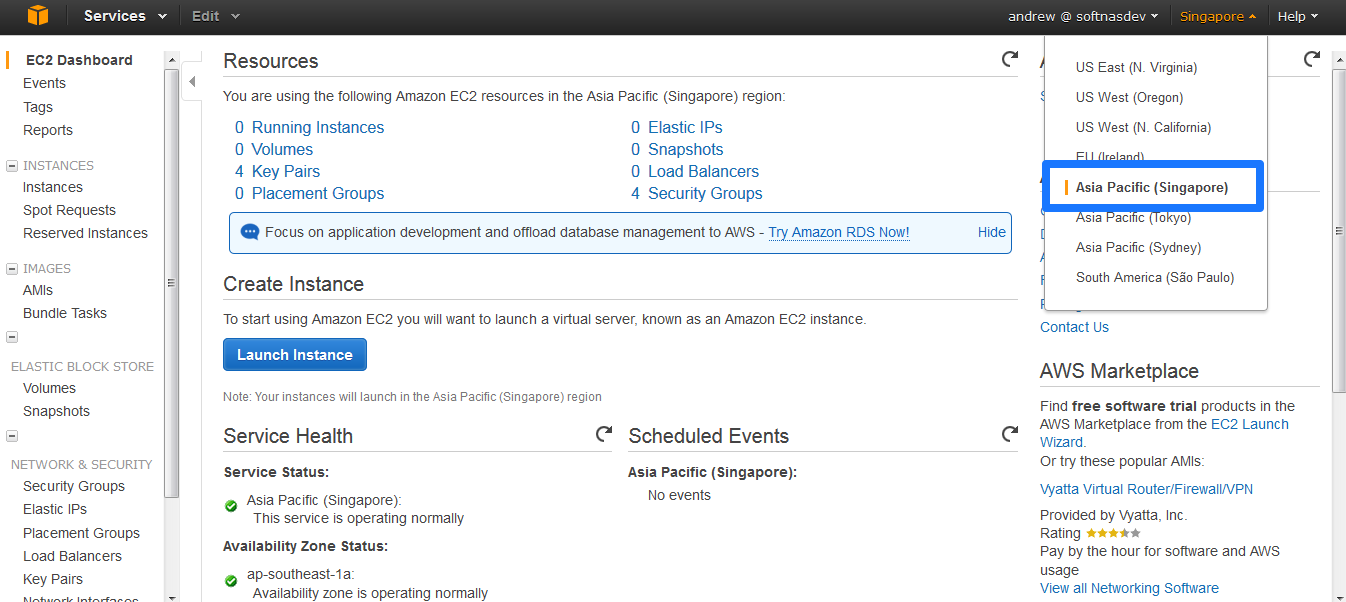Open Snapshots in the sidebar
Screen dimensions: 1346x602
point(56,411)
